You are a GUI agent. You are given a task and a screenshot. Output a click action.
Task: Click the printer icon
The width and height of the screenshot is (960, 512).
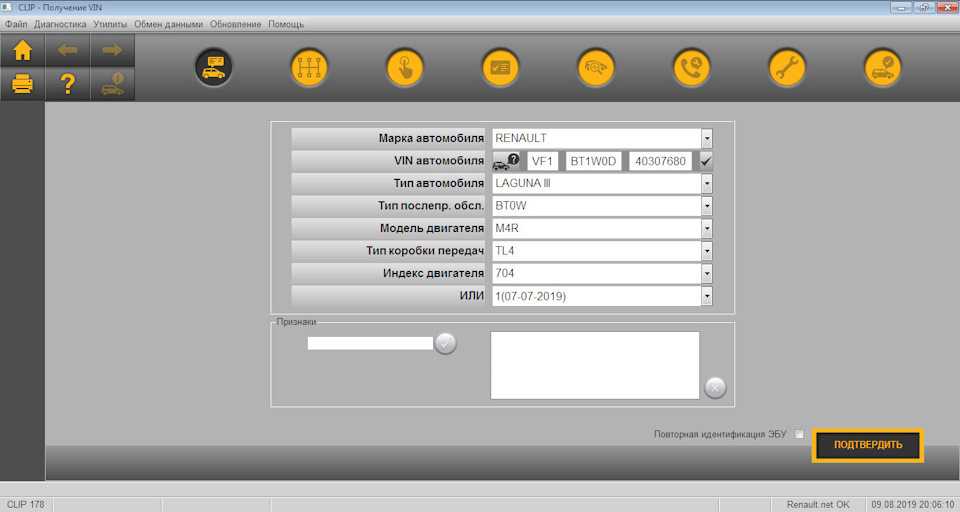pos(22,84)
